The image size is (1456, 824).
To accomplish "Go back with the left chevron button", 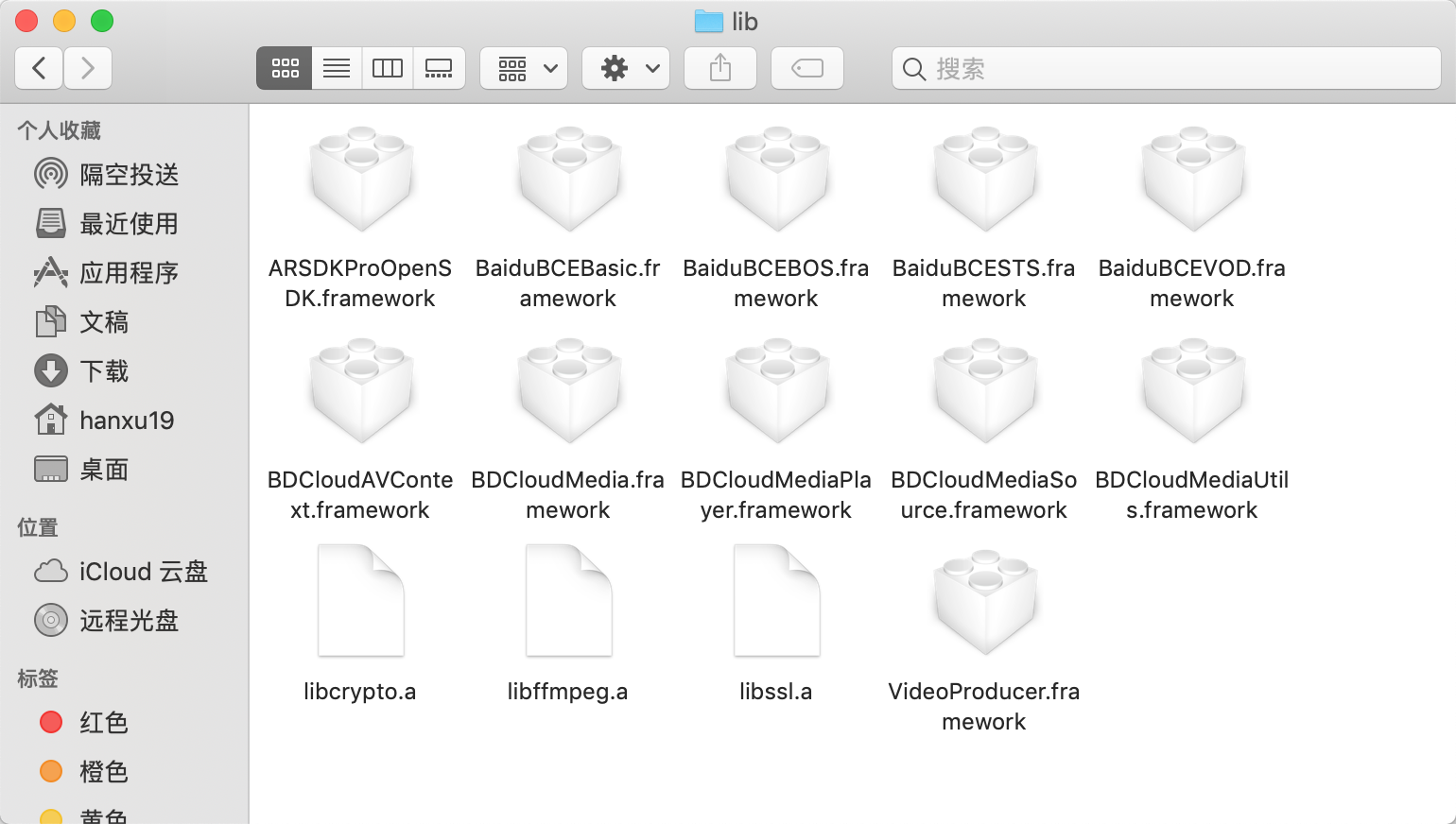I will 40,68.
